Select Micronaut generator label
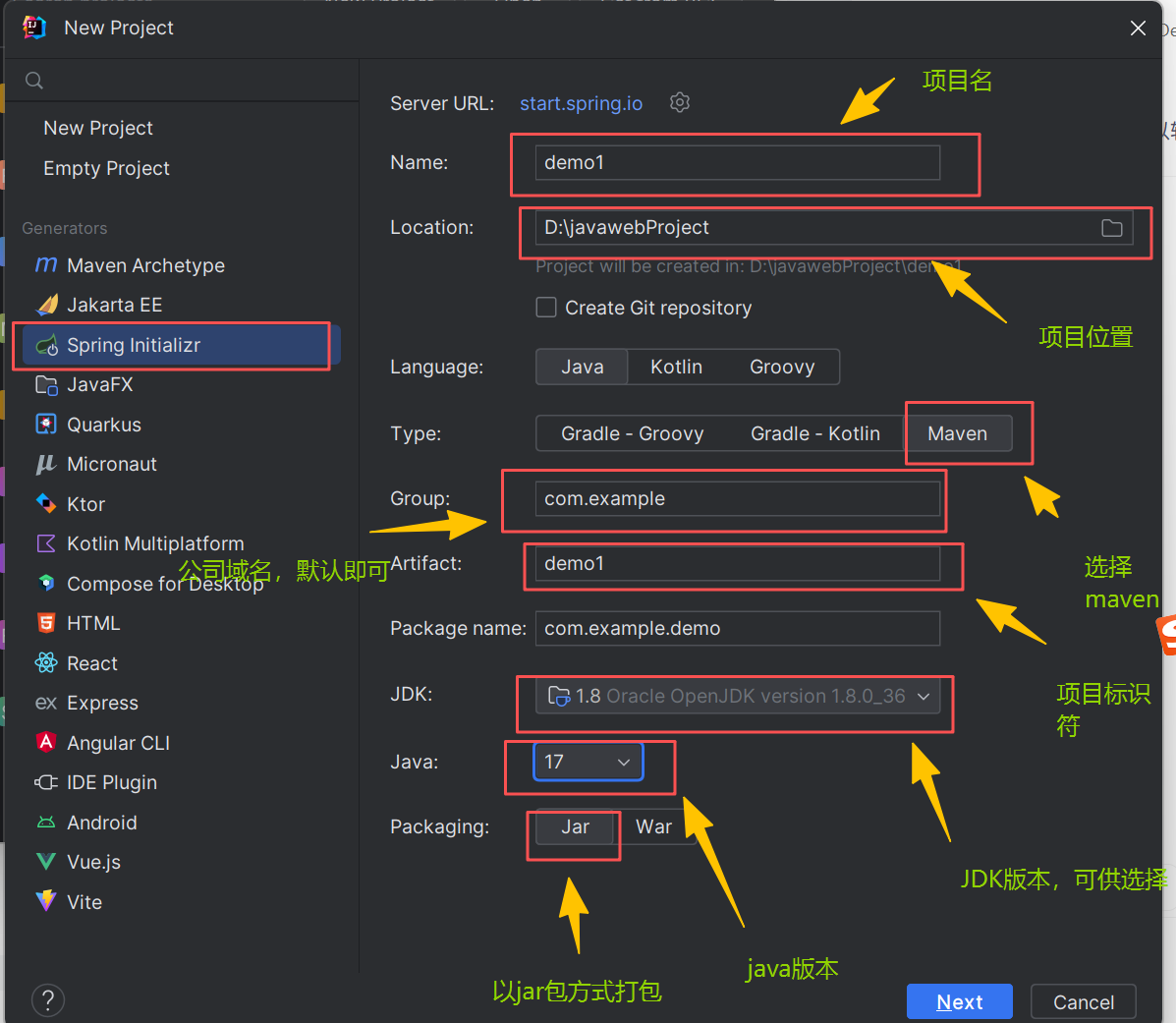This screenshot has height=1023, width=1176. [112, 464]
